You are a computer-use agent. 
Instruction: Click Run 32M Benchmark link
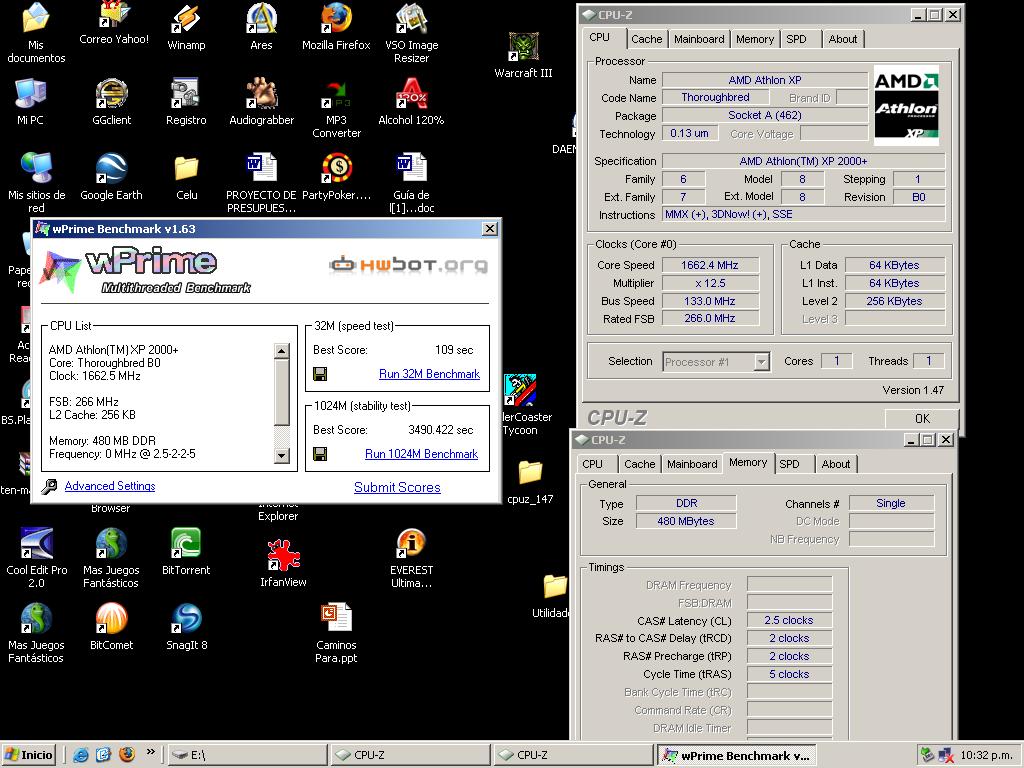(x=429, y=374)
